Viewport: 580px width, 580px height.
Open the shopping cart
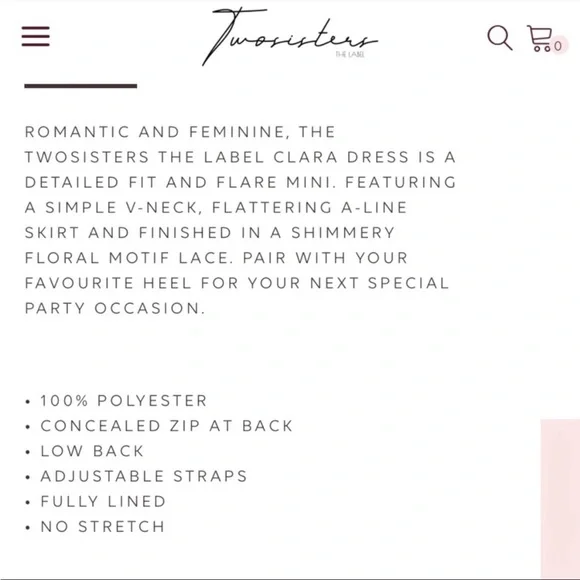click(540, 38)
